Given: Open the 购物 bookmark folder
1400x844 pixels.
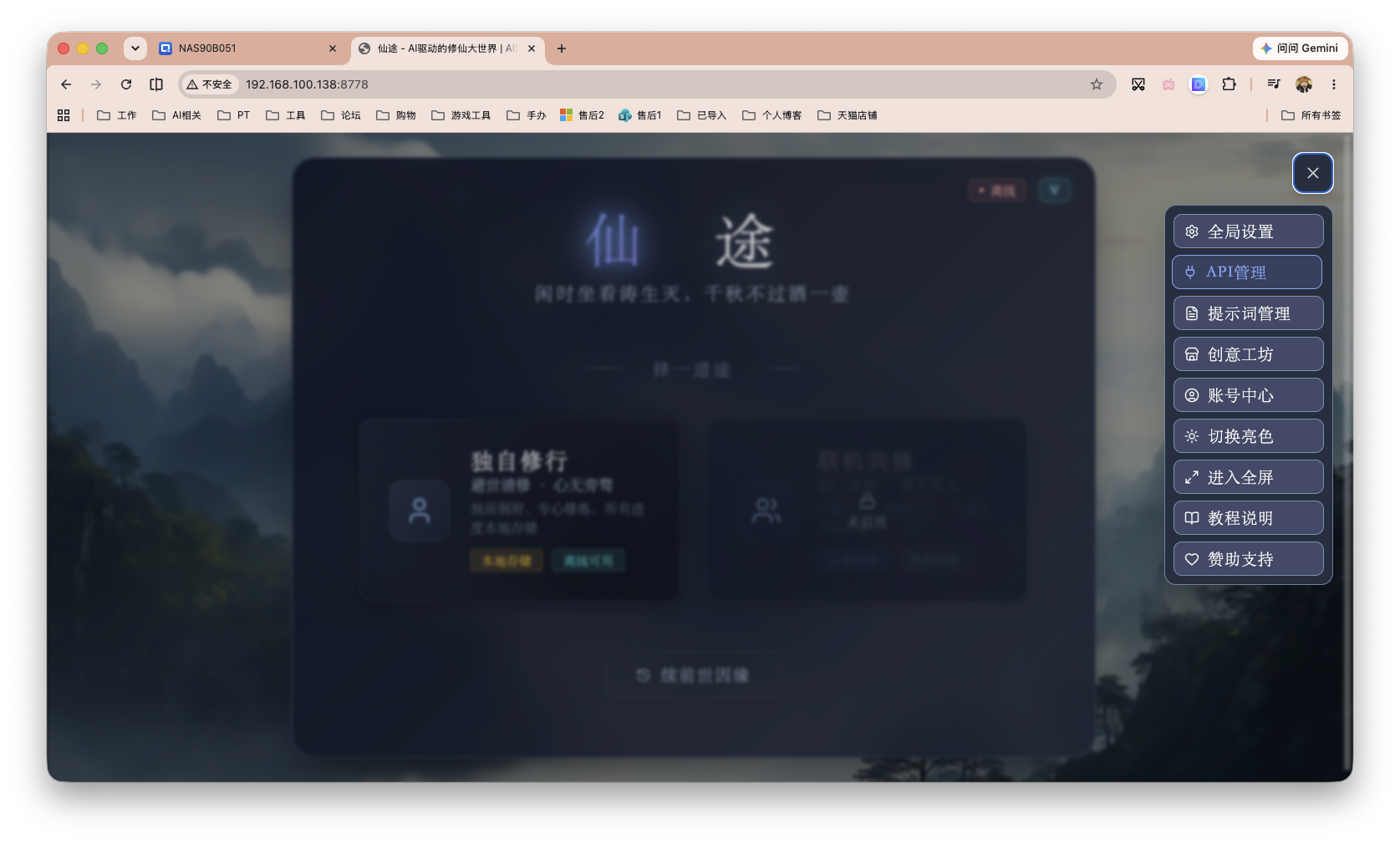Looking at the screenshot, I should [395, 115].
